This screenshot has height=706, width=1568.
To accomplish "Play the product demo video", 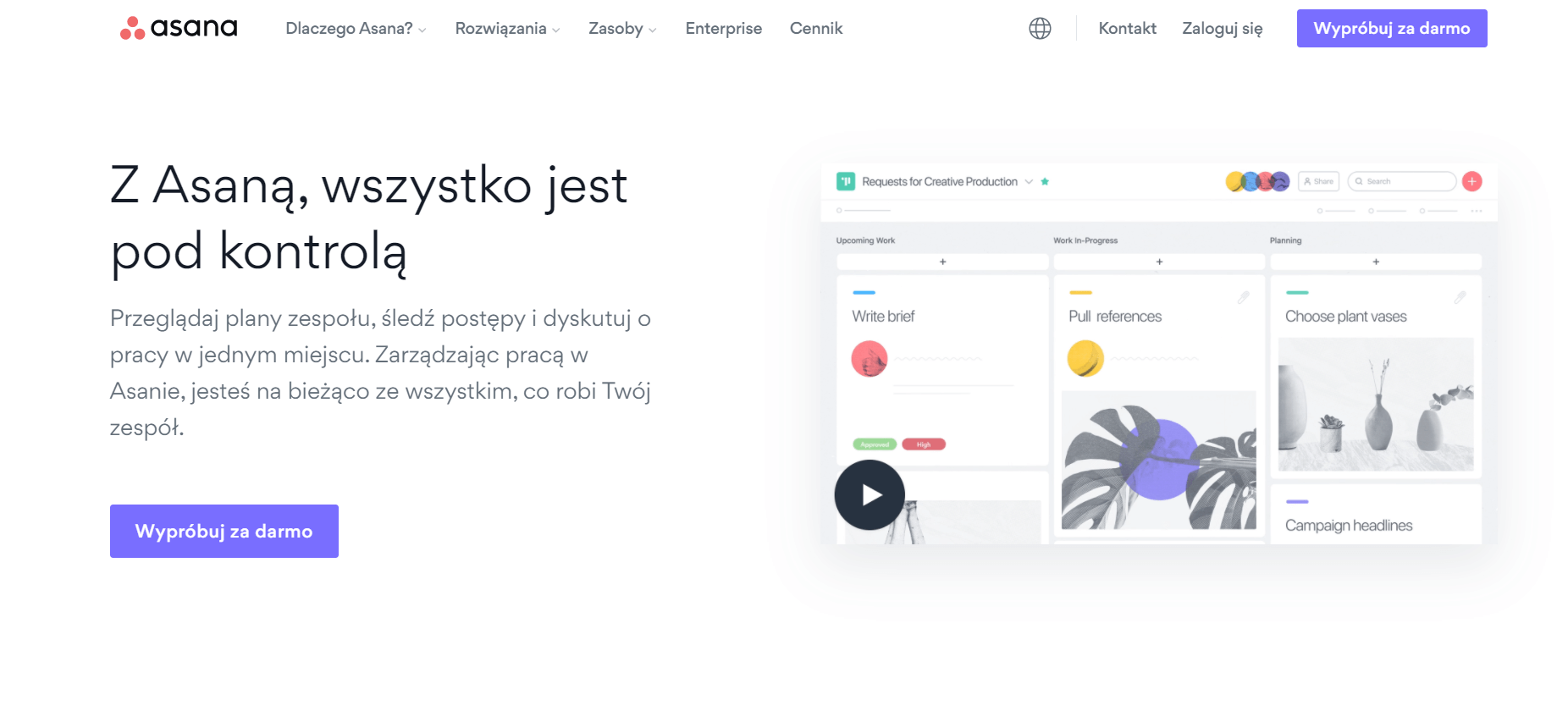I will pos(870,494).
